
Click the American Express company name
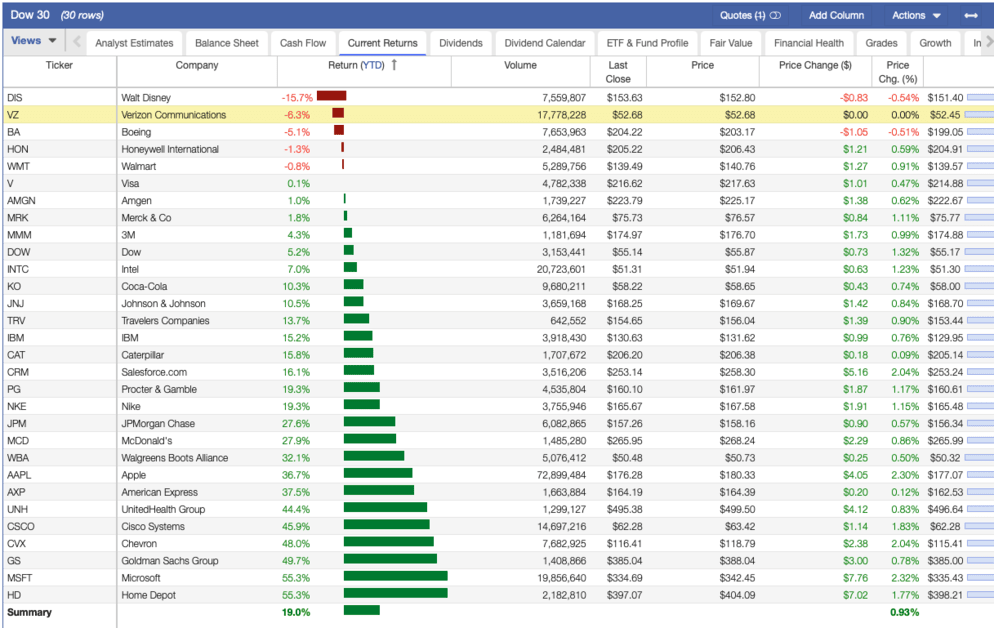(159, 492)
